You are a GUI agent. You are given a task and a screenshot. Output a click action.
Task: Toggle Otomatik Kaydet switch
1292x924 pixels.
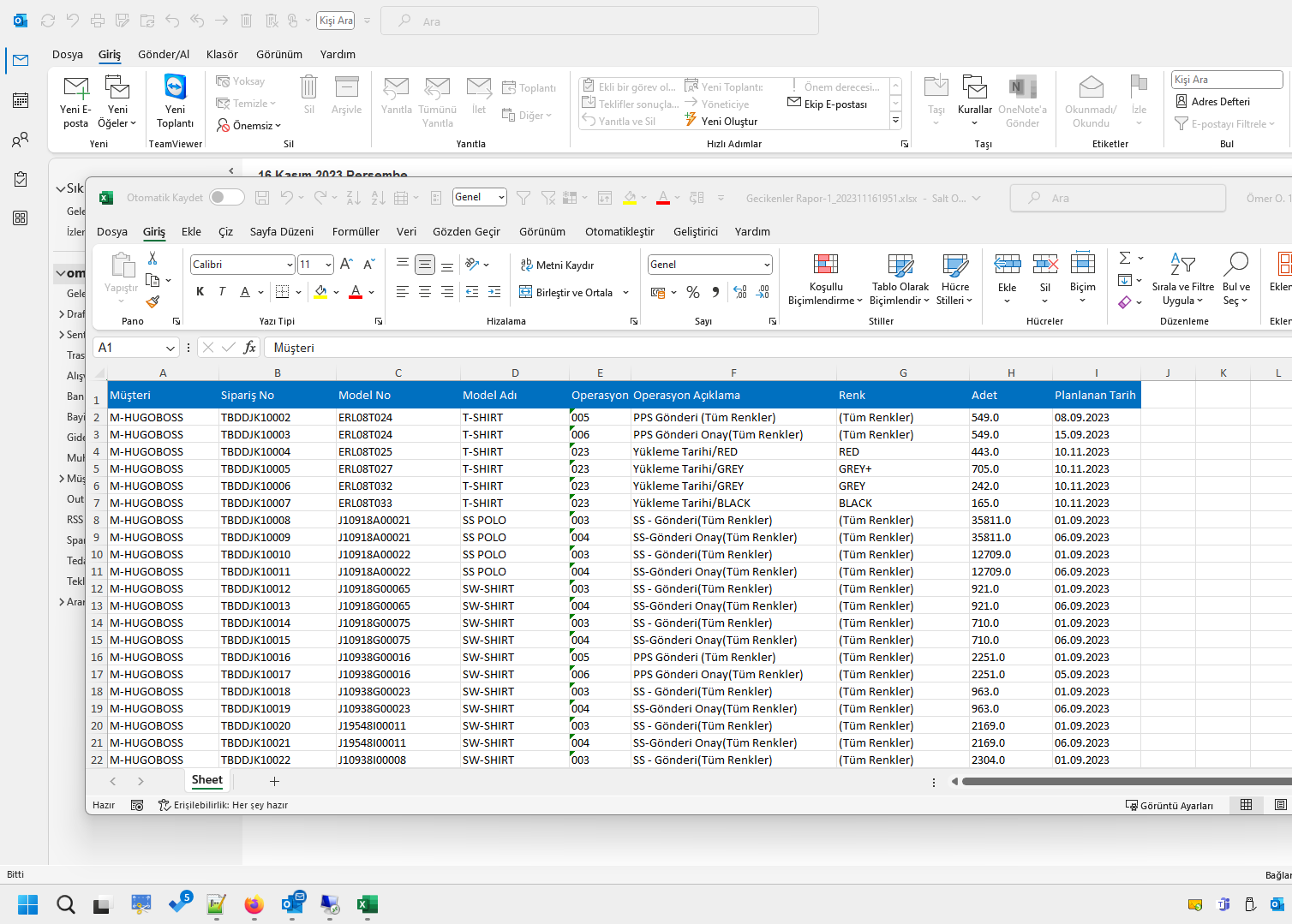coord(227,198)
